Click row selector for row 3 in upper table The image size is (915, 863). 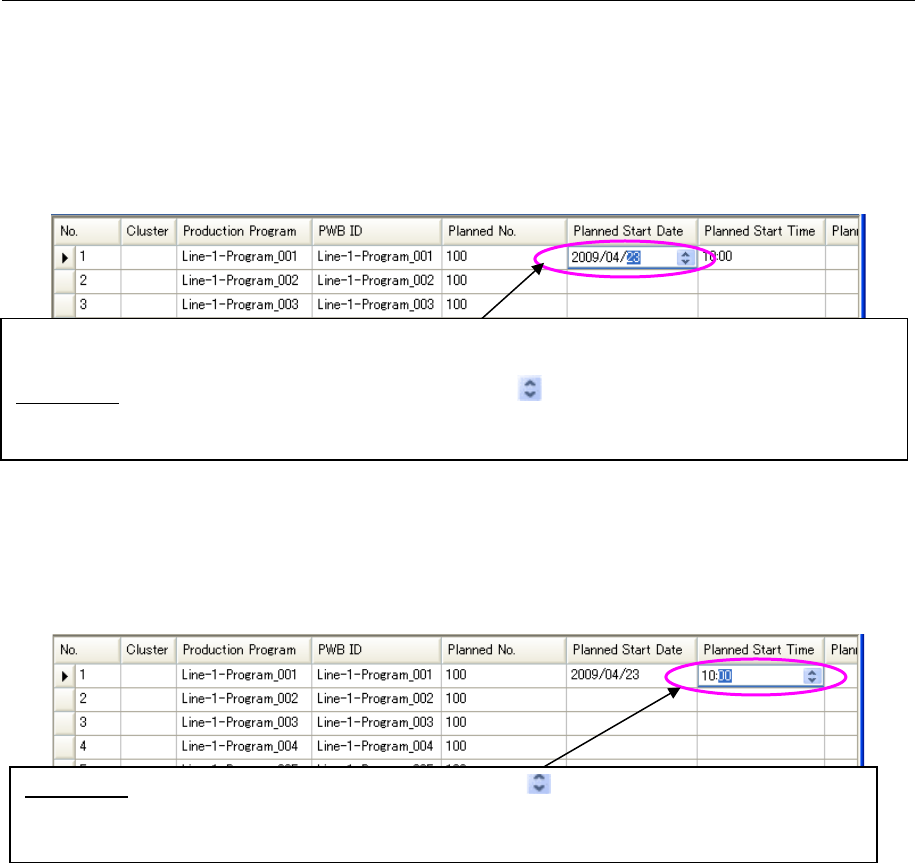coord(65,305)
